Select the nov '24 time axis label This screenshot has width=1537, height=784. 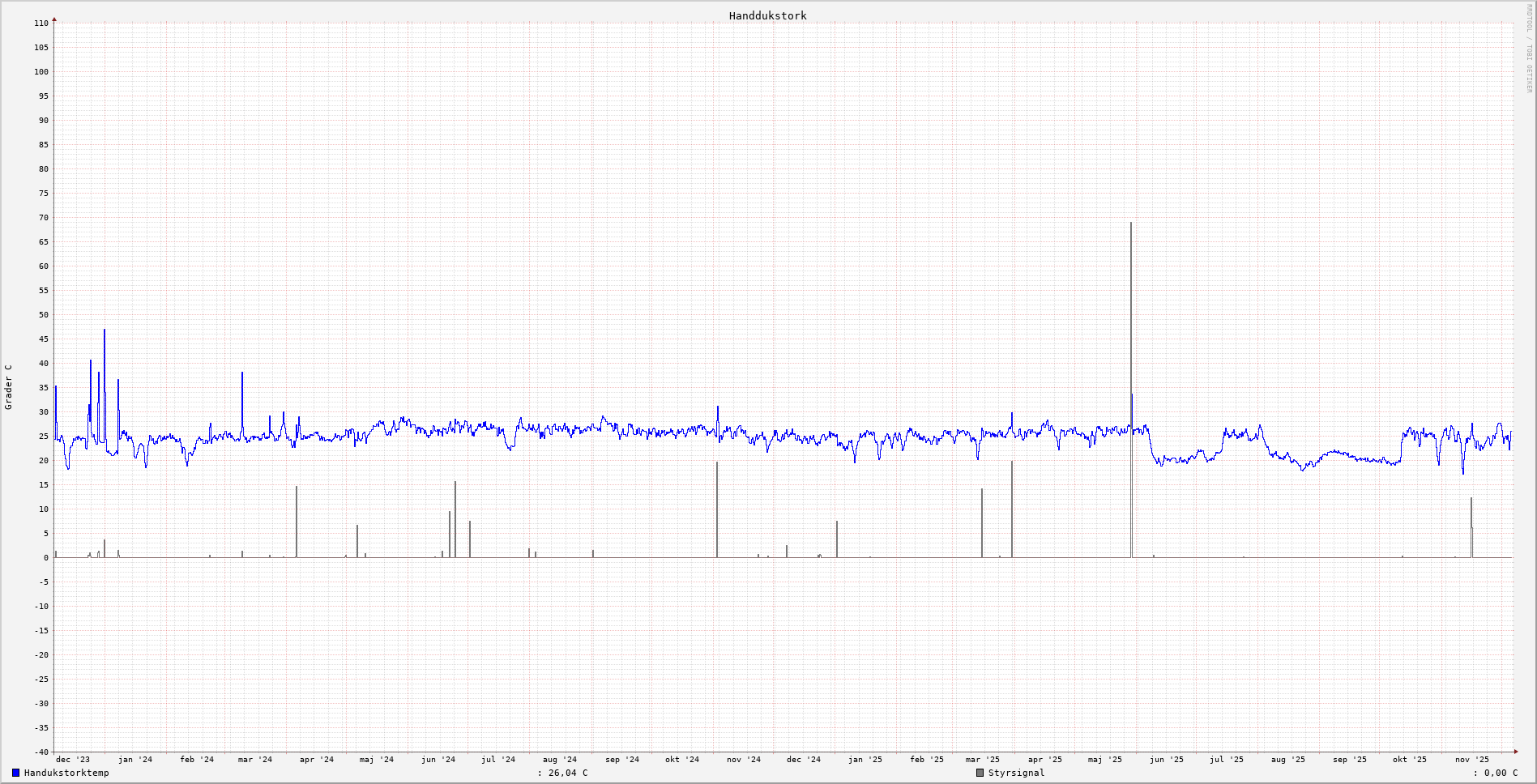pyautogui.click(x=744, y=760)
